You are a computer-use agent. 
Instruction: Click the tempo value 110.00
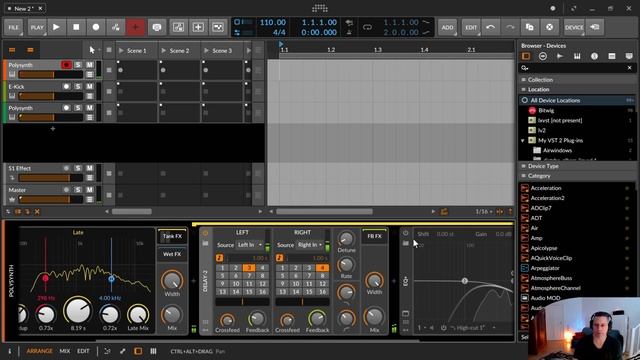coord(273,22)
